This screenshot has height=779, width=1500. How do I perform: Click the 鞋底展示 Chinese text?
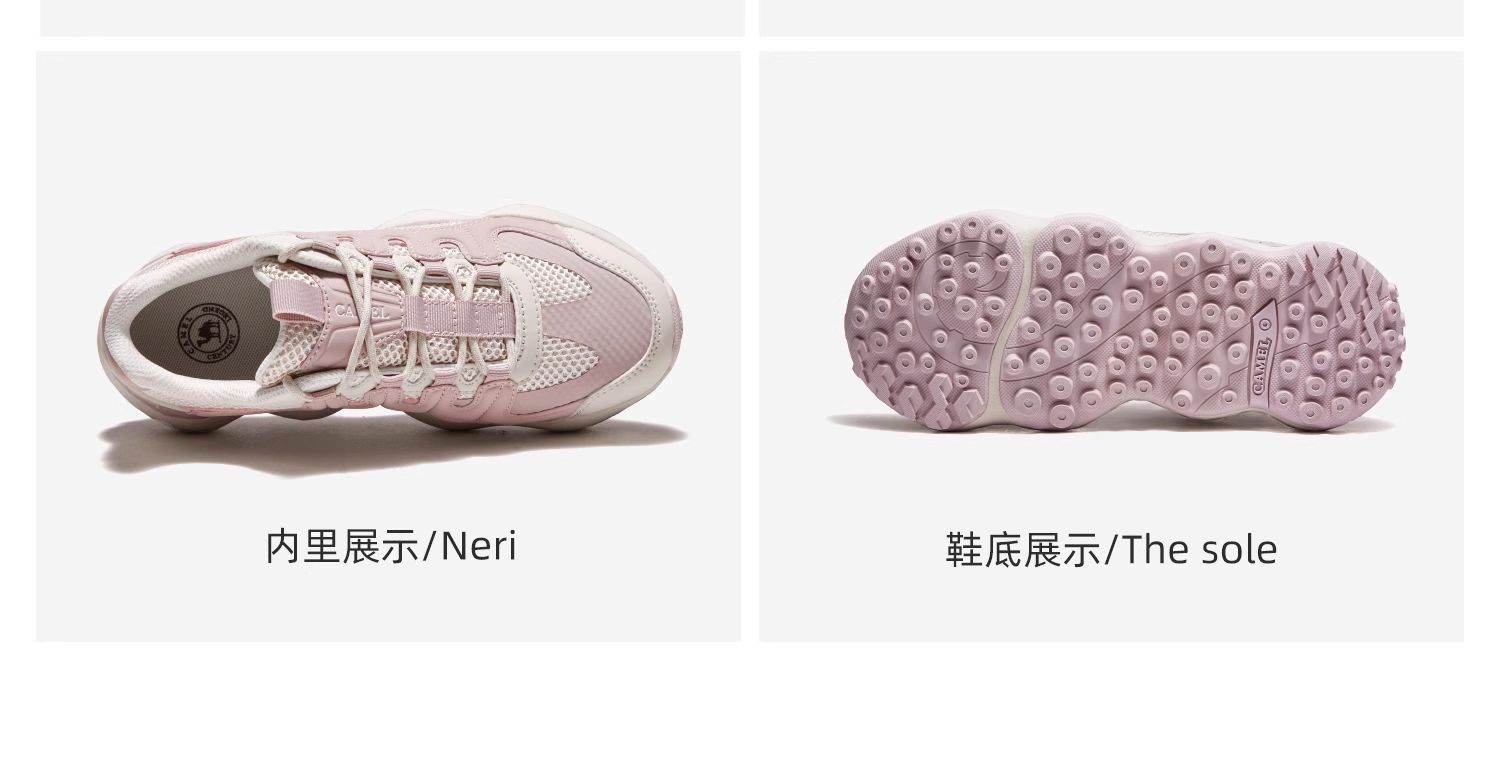[1022, 550]
